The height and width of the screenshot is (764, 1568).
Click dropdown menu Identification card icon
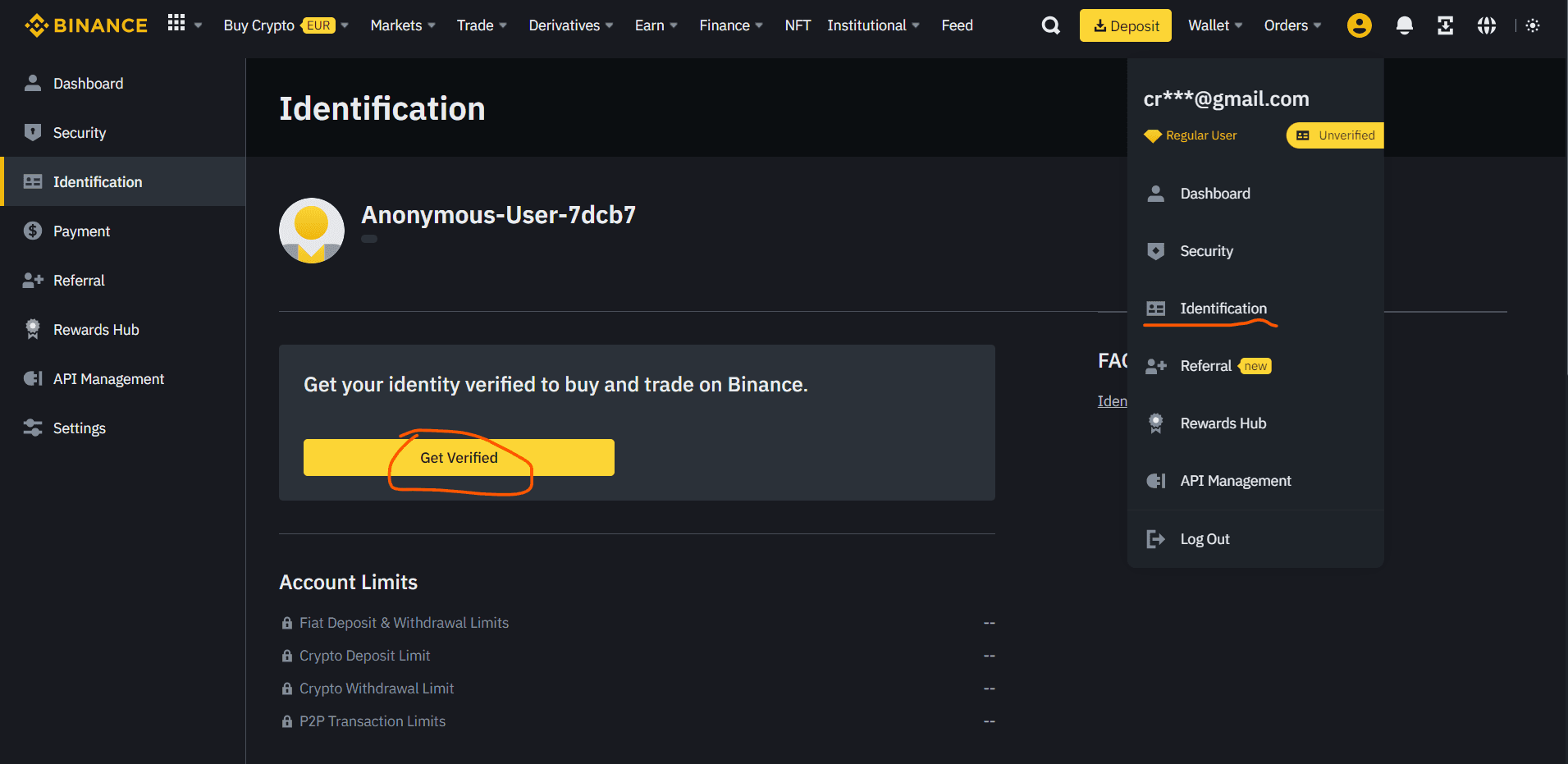coord(1155,309)
